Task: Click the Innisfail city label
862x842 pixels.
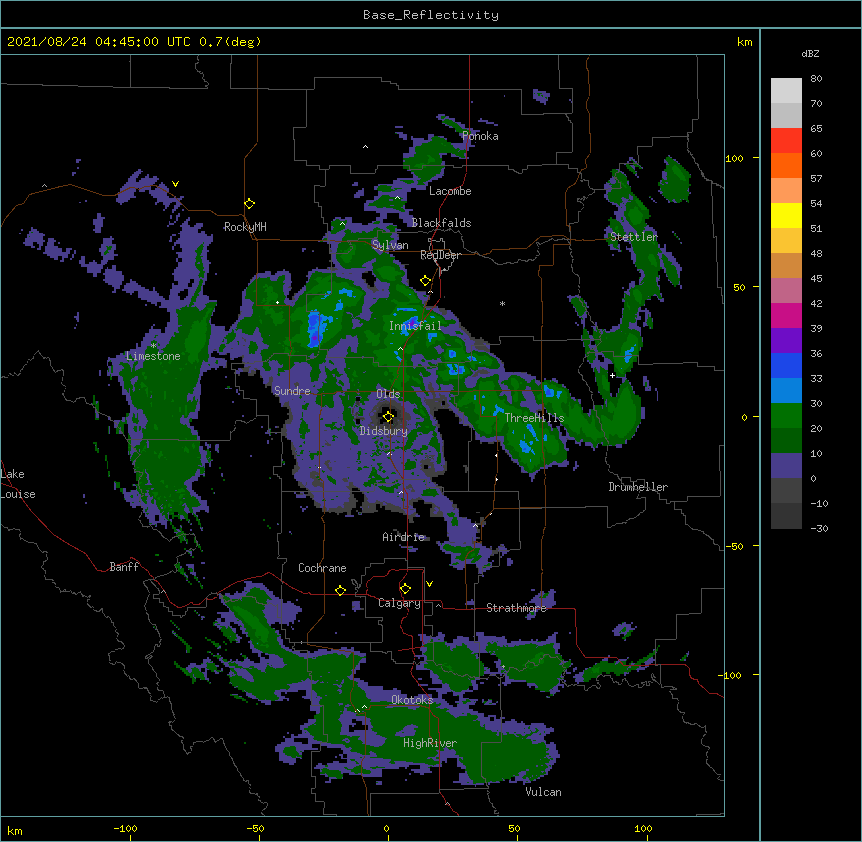Action: click(415, 326)
